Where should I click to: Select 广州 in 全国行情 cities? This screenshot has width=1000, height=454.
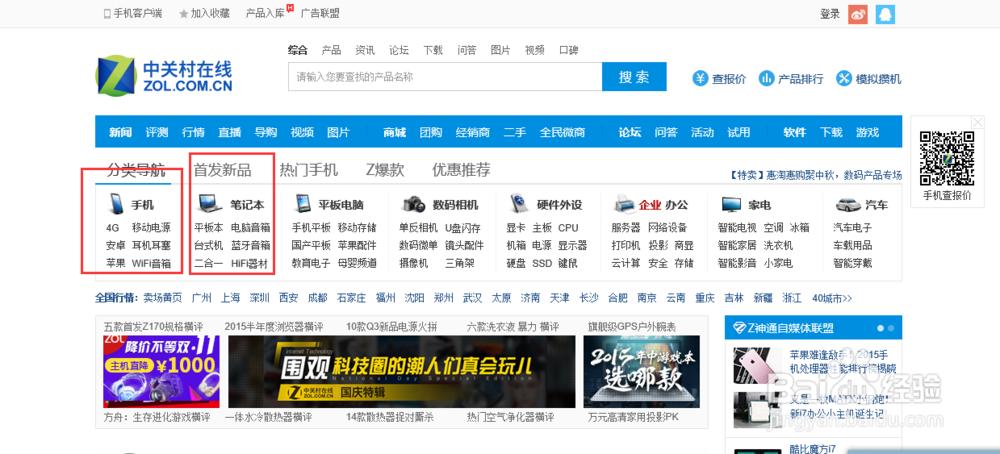coord(202,298)
